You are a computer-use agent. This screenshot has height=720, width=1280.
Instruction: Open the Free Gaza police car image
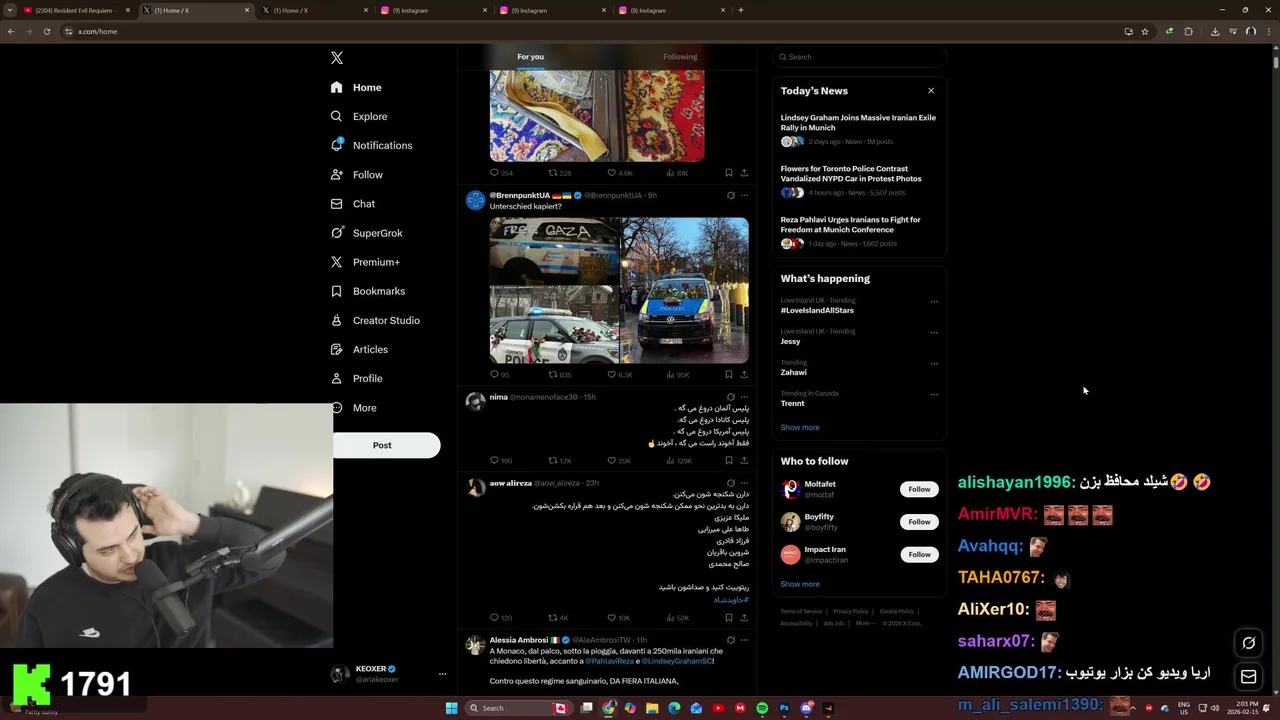click(x=554, y=251)
